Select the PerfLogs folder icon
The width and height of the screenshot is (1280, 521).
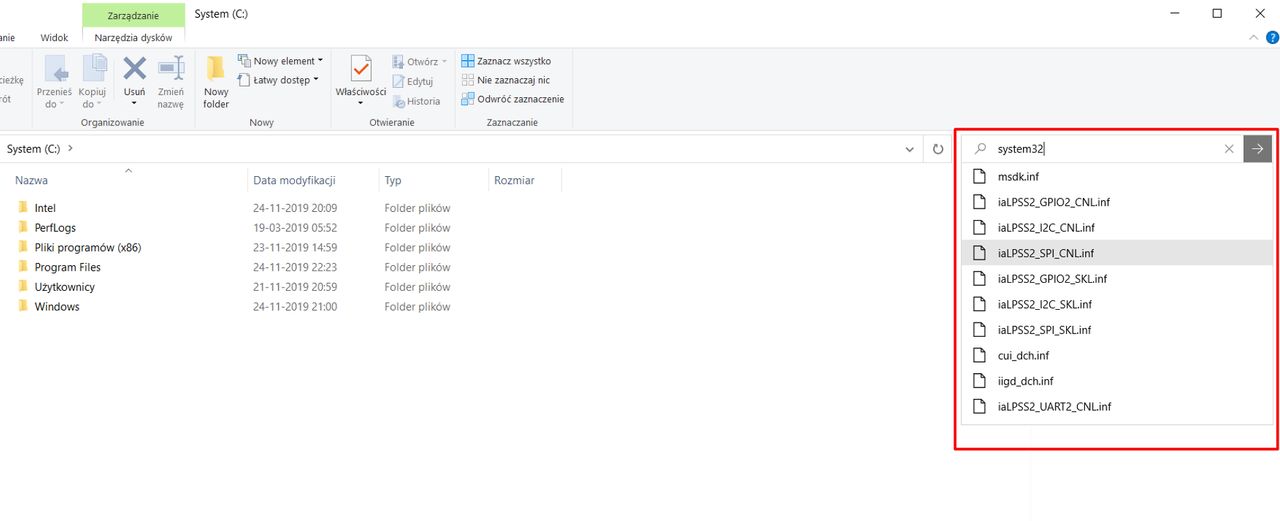pyautogui.click(x=24, y=228)
